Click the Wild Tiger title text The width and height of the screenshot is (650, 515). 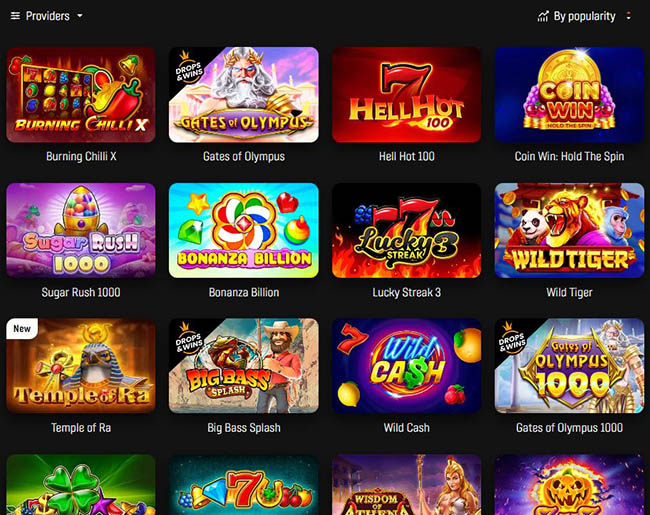tap(569, 292)
